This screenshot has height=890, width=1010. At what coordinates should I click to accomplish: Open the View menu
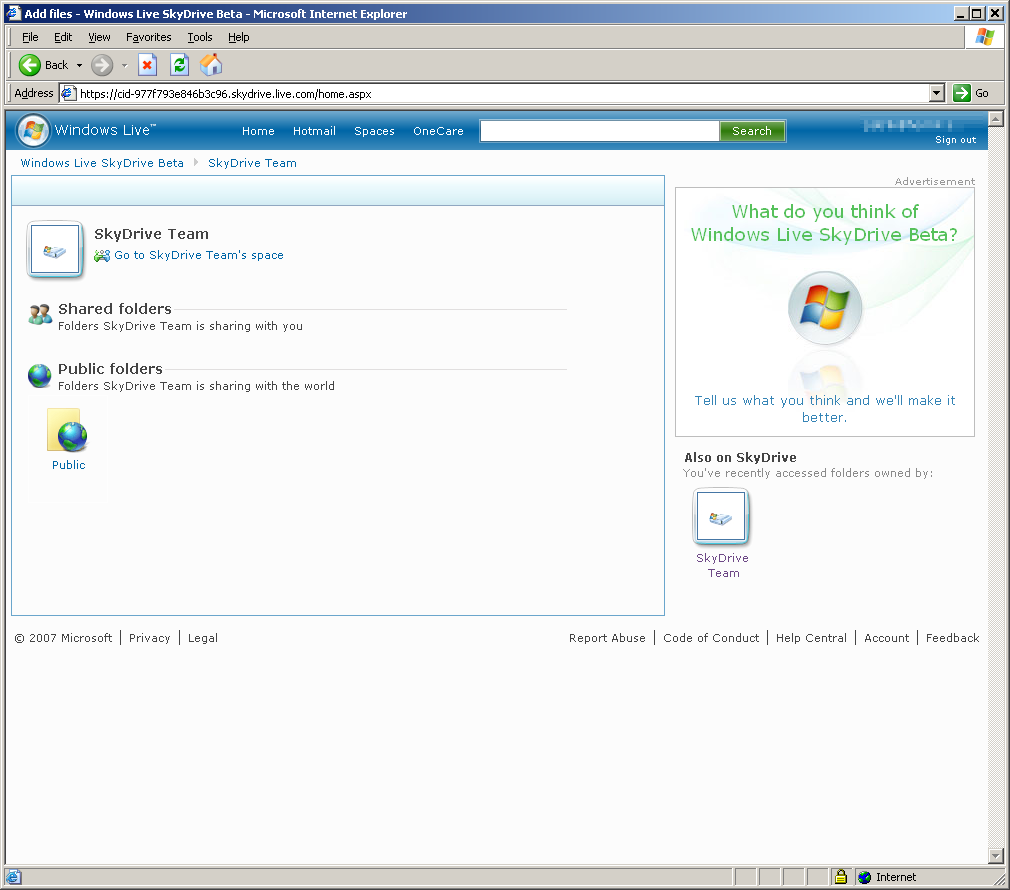[99, 37]
